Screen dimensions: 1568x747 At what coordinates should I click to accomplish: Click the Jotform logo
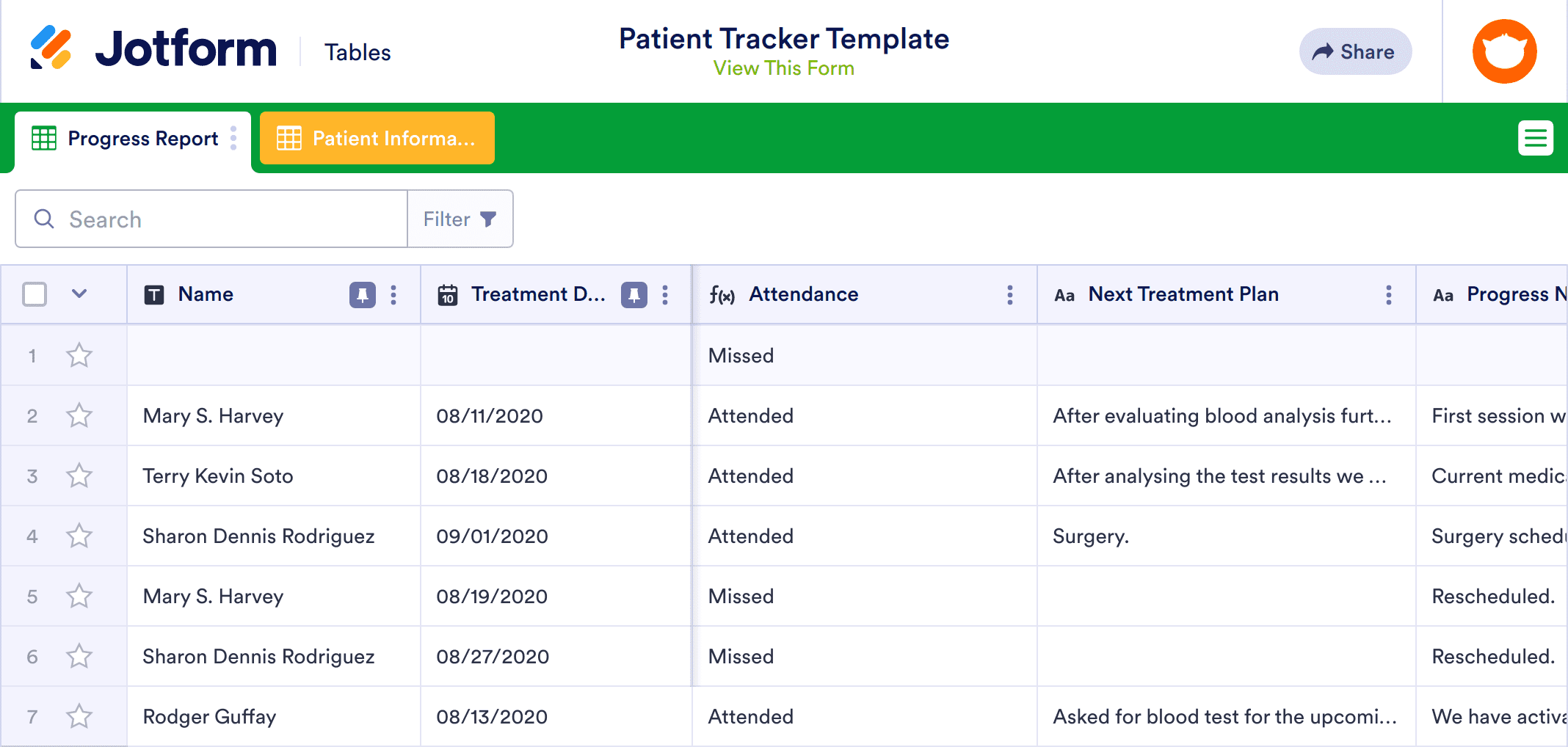coord(154,48)
